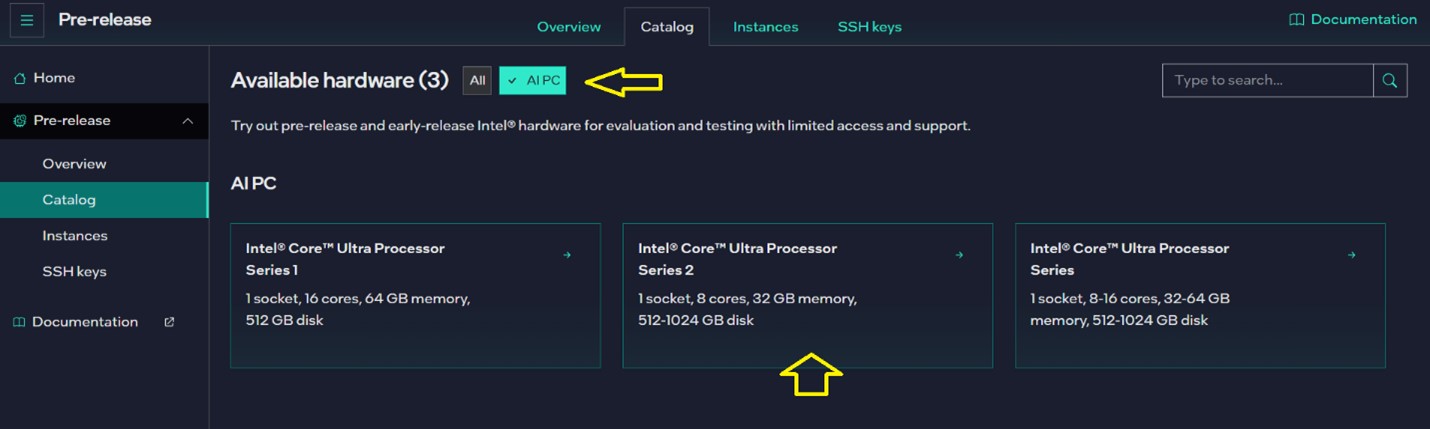Click the book icon beside top Documentation
1430x429 pixels.
click(1296, 20)
